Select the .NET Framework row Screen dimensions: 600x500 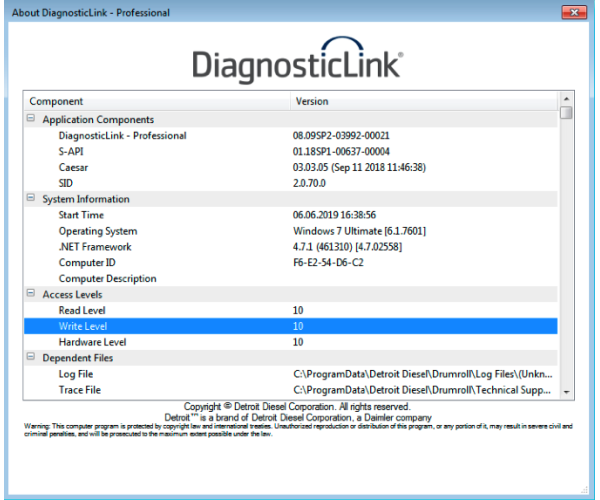coord(291,247)
